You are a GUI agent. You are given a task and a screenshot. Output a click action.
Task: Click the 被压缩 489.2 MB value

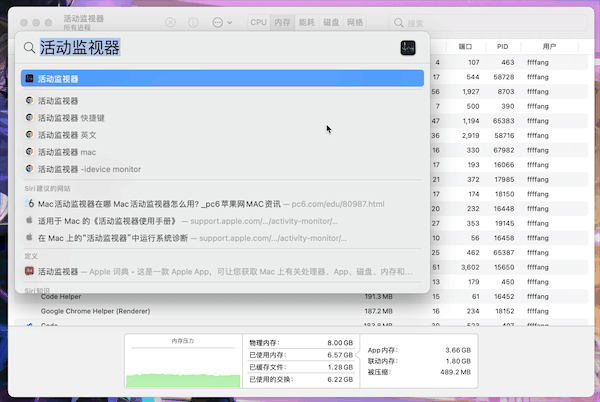[455, 372]
